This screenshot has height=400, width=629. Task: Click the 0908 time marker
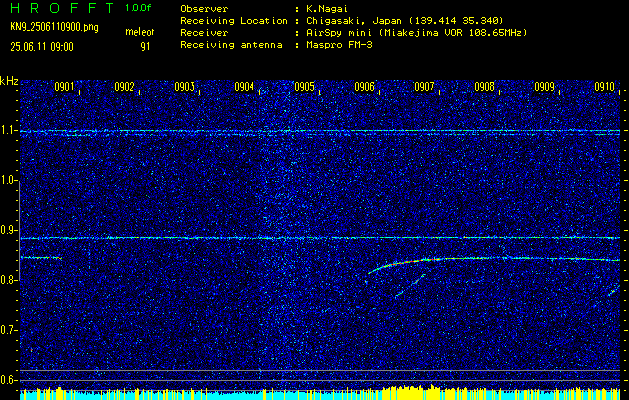[x=485, y=87]
